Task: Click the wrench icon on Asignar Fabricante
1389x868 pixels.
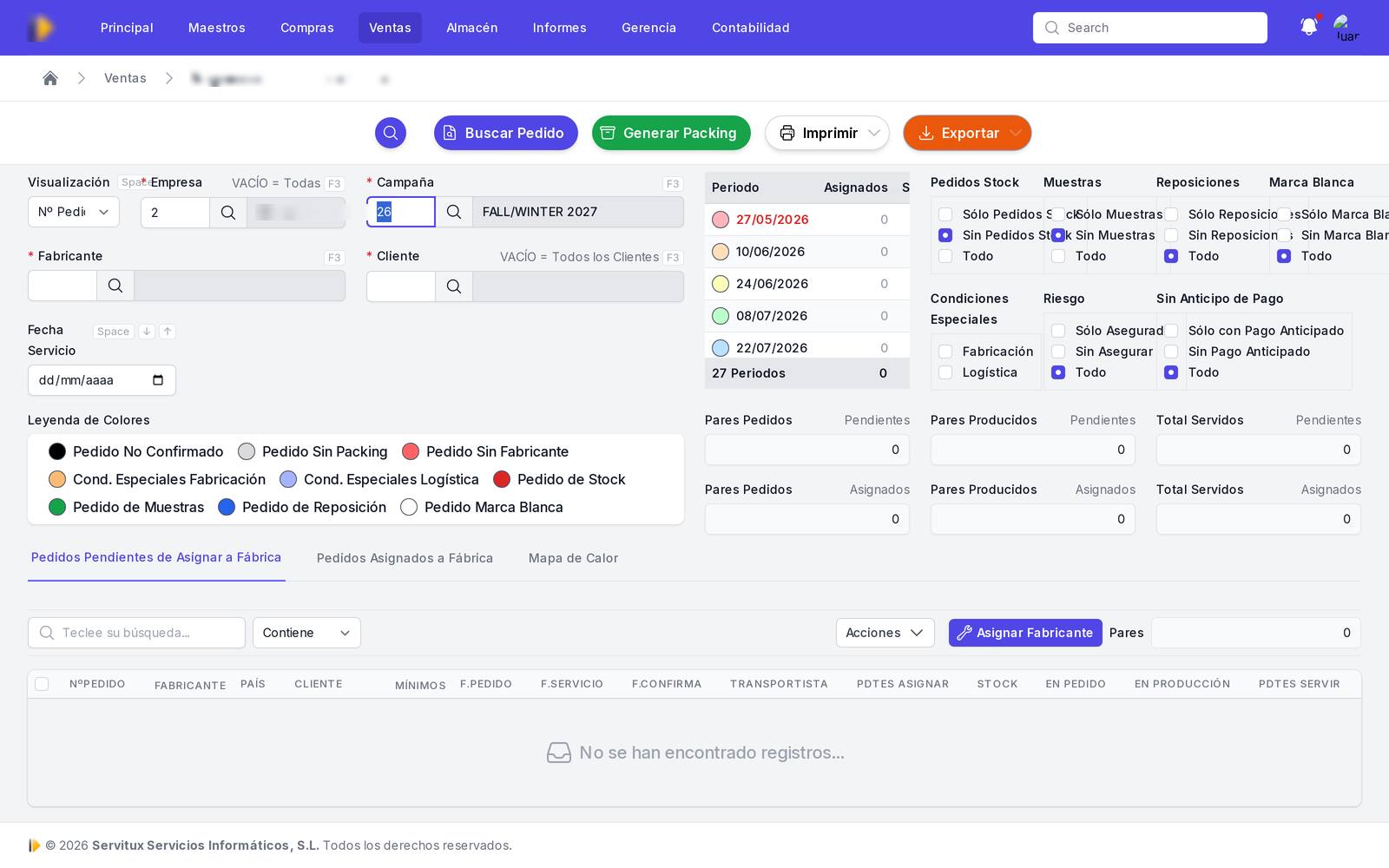Action: (x=964, y=633)
